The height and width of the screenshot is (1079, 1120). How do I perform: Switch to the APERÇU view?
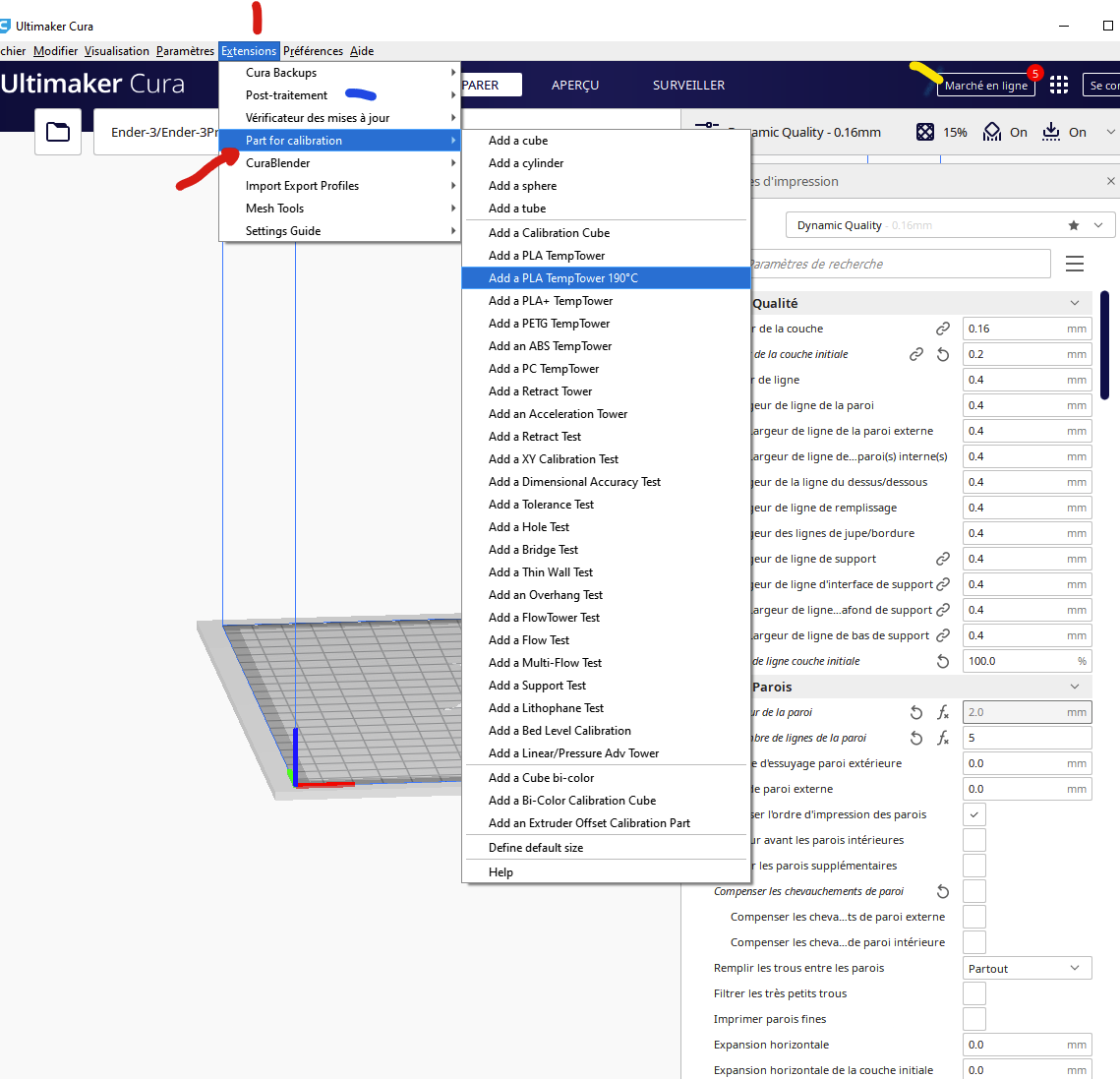tap(575, 85)
